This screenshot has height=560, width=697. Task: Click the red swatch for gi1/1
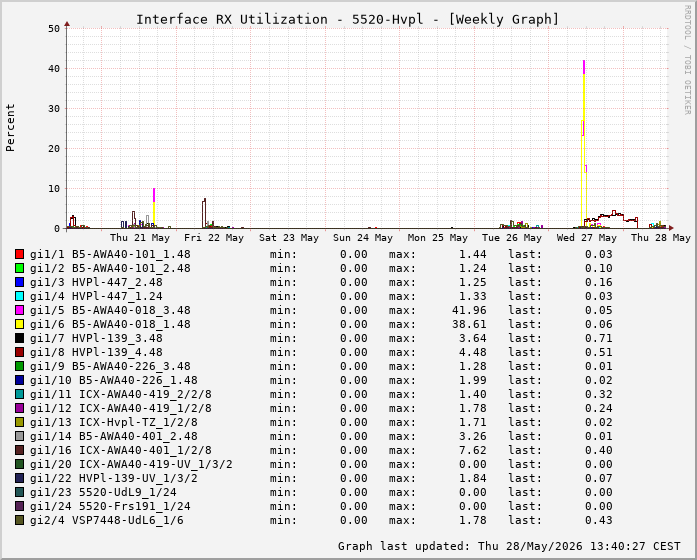click(x=19, y=254)
